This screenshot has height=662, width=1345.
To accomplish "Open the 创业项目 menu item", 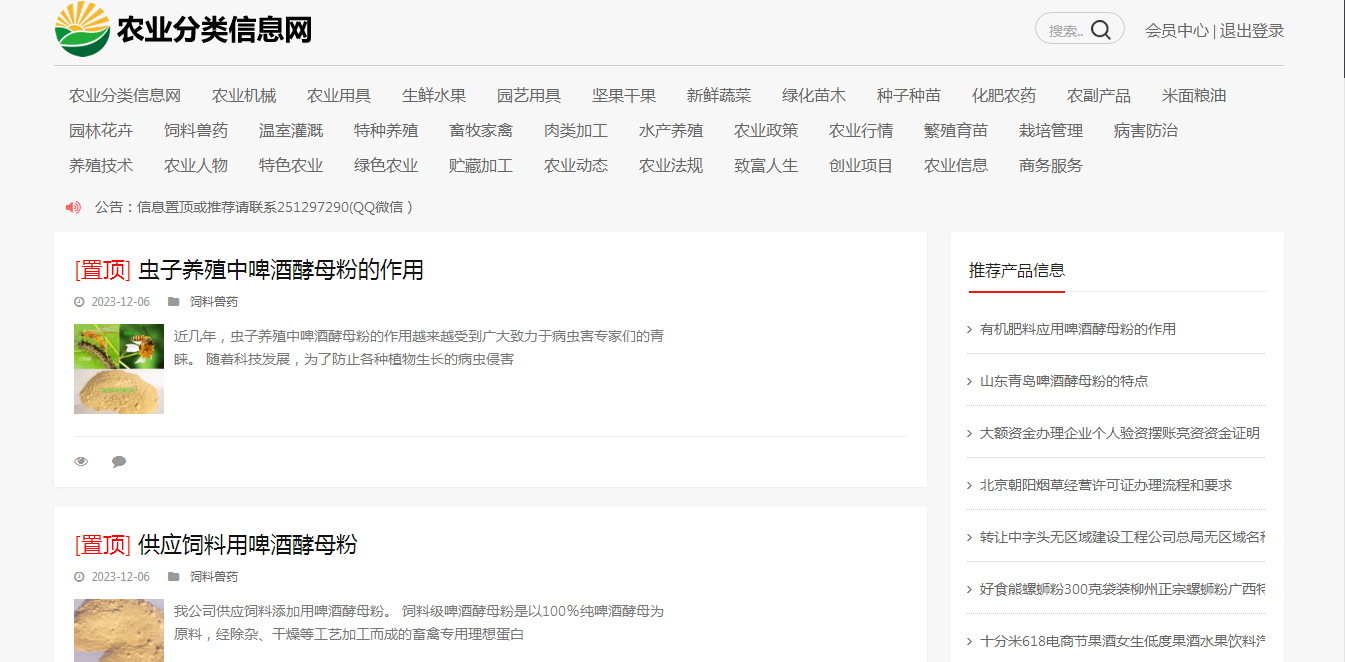I will (x=860, y=165).
